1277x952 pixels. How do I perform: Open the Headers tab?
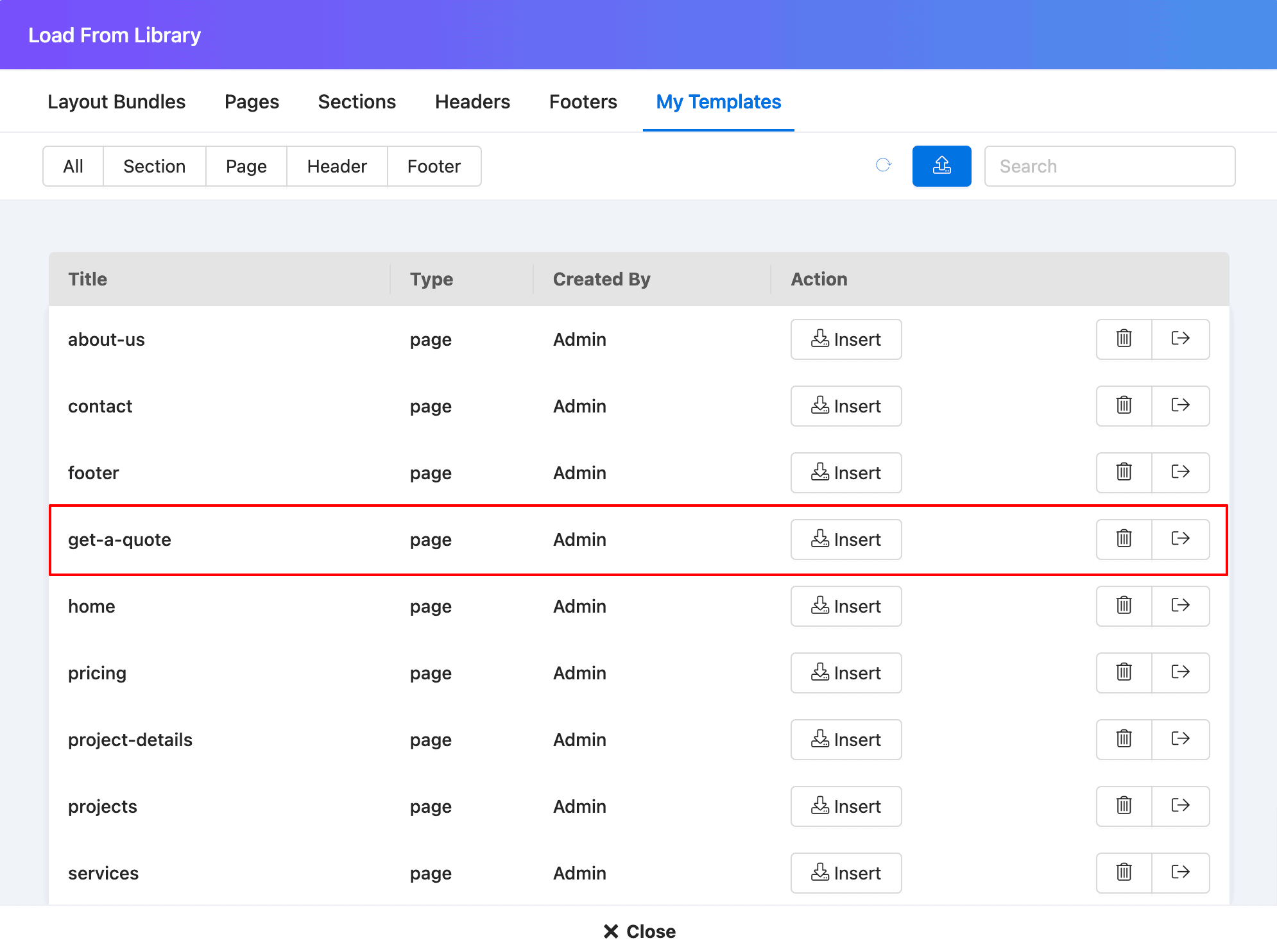click(x=472, y=101)
